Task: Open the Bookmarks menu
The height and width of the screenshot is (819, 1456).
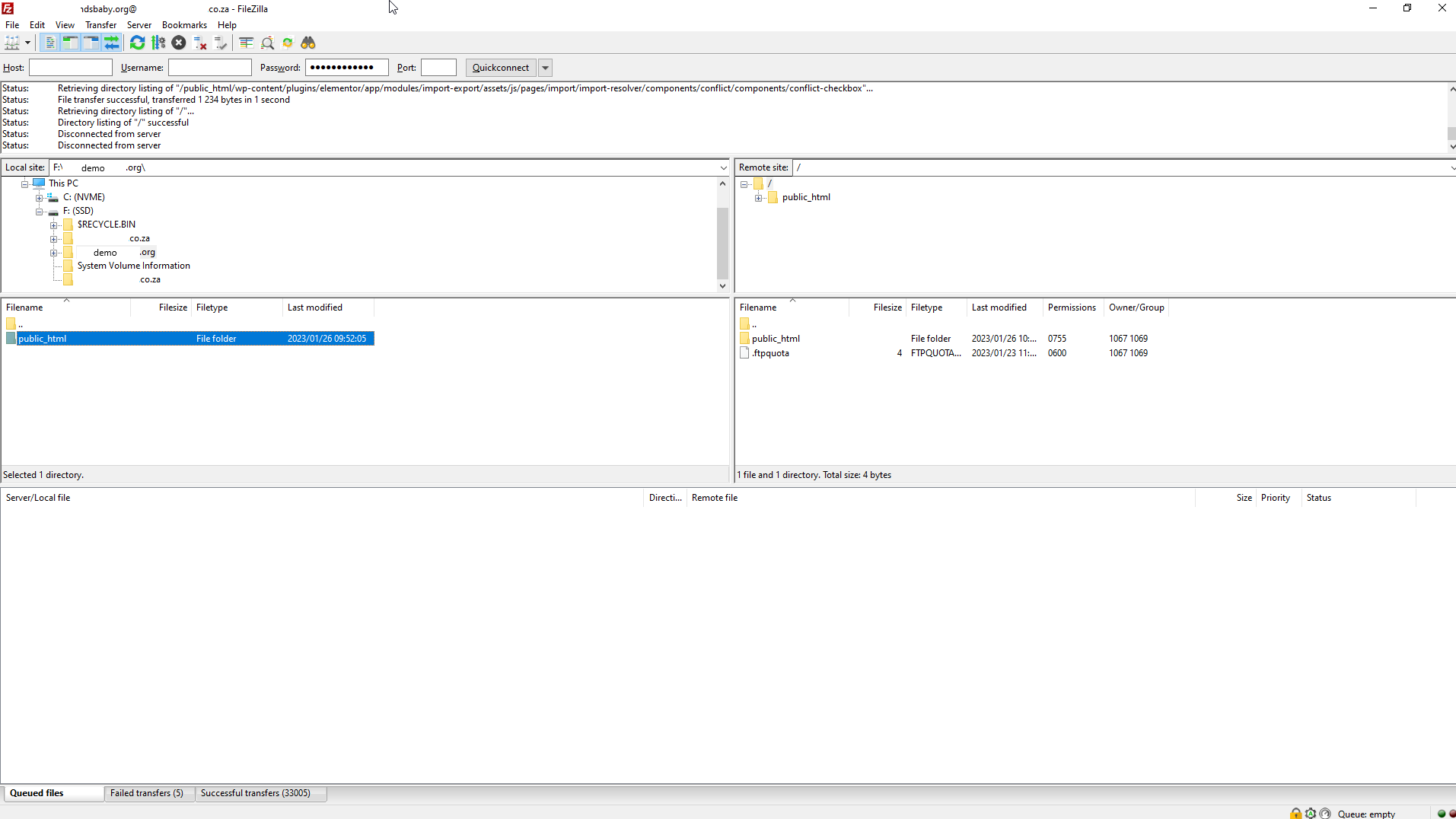Action: [184, 25]
